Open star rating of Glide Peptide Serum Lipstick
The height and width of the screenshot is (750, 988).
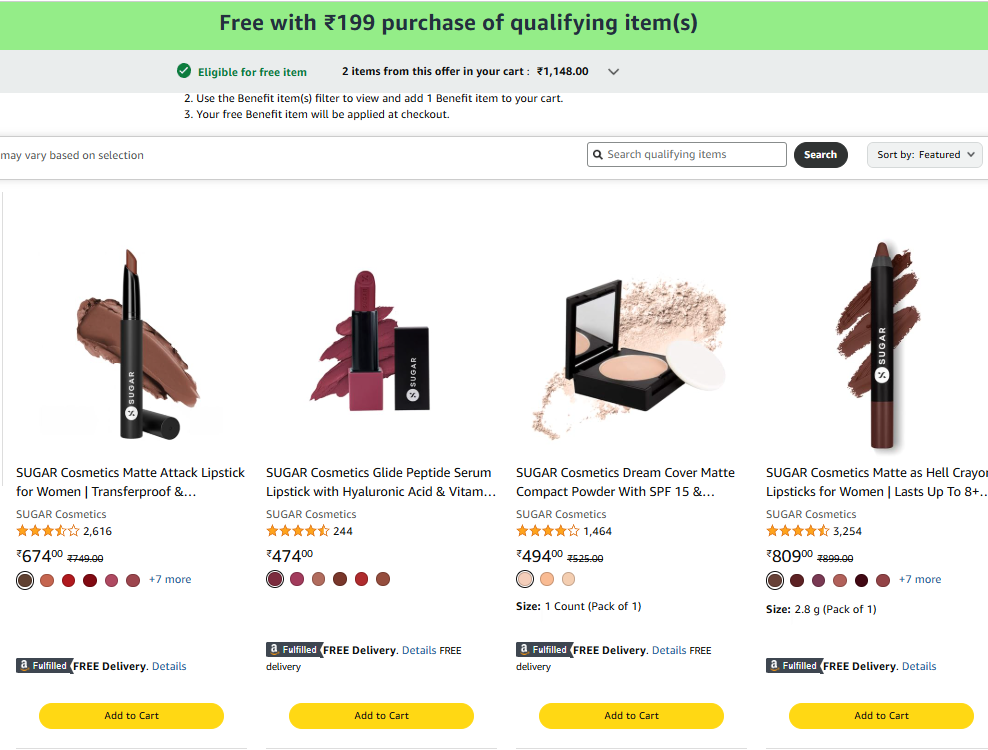pos(298,531)
